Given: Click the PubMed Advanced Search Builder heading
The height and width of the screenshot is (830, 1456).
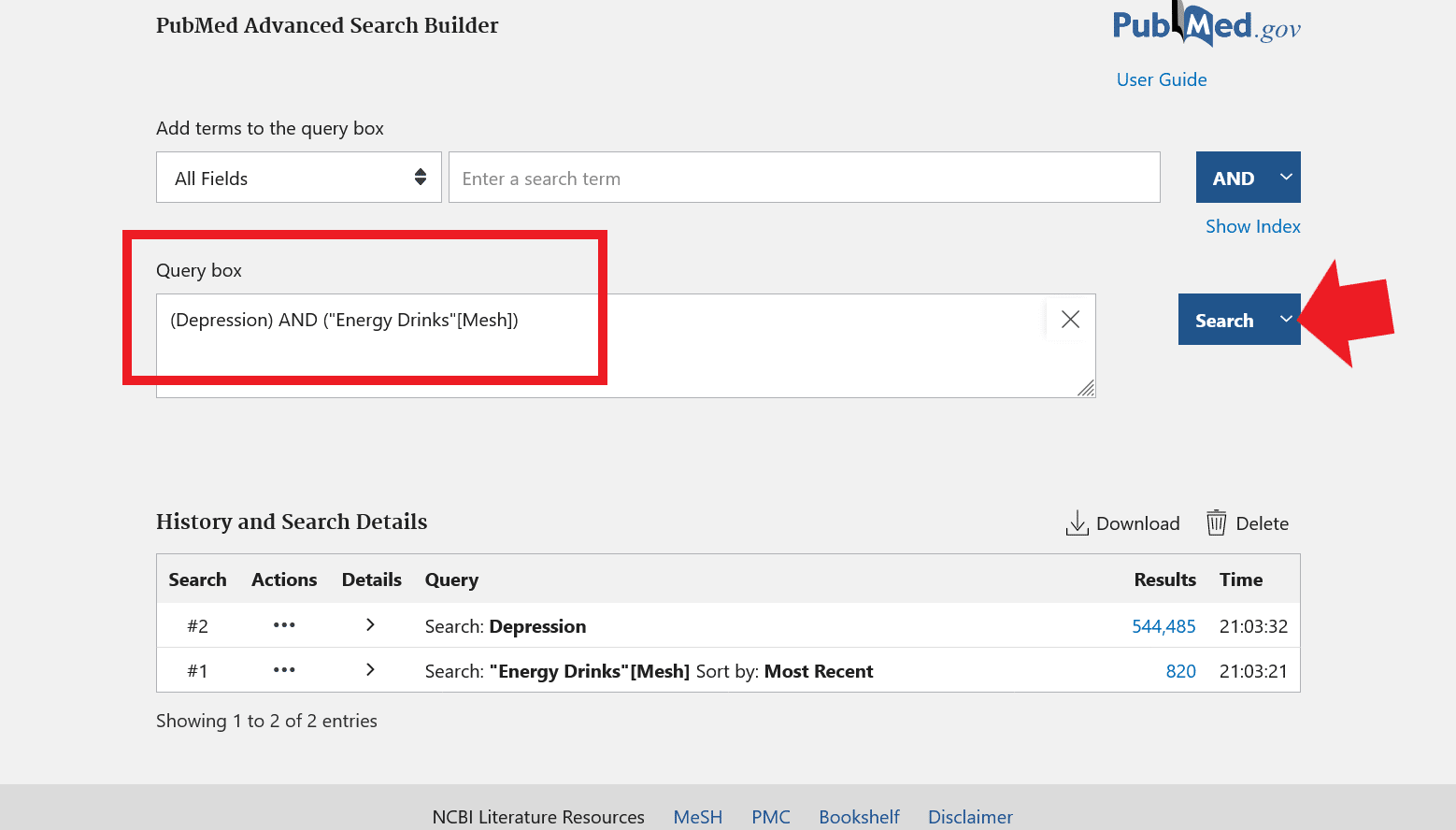Looking at the screenshot, I should [x=327, y=25].
